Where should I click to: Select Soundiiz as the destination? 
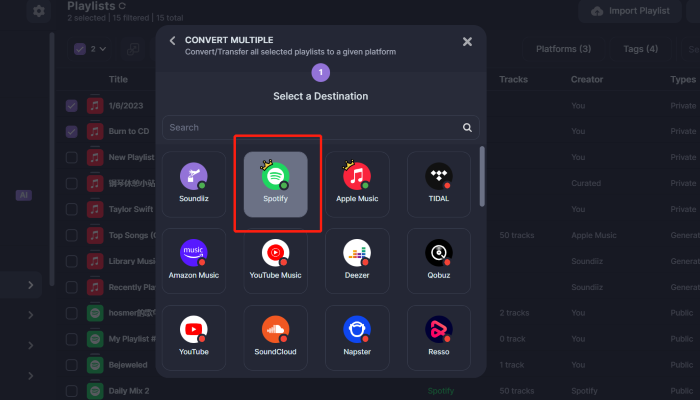pos(194,184)
